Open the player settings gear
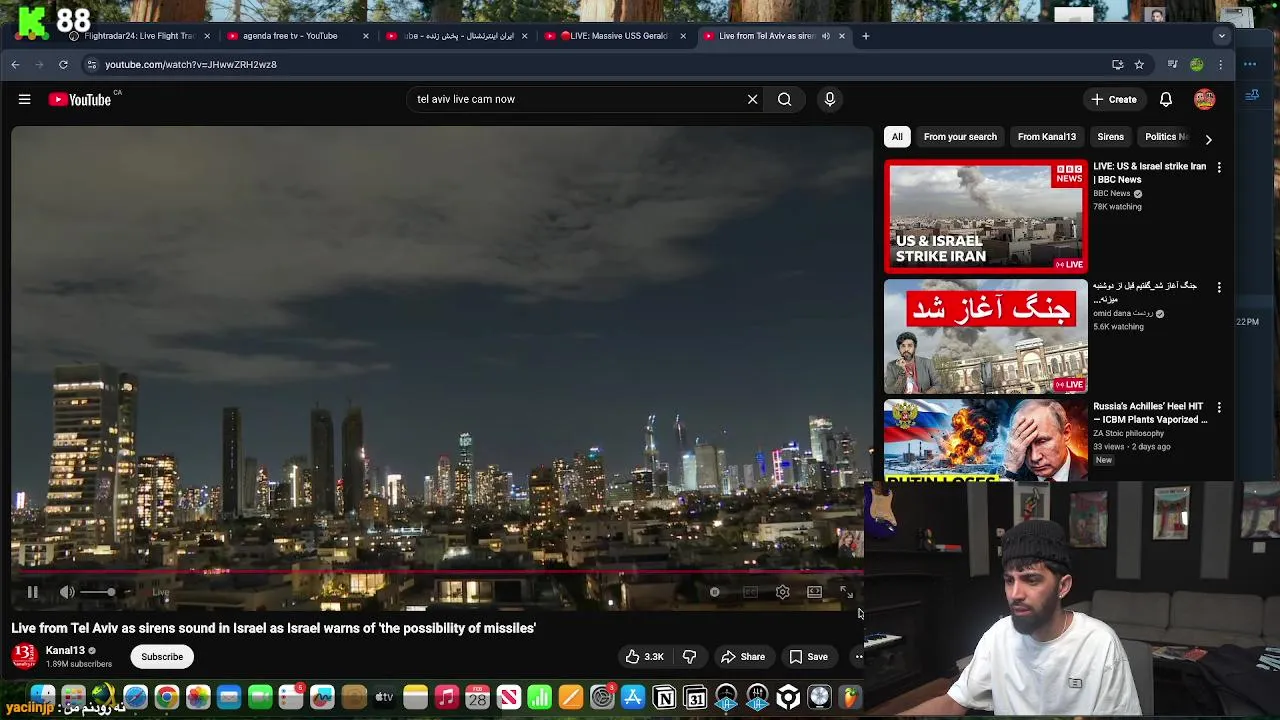 (783, 592)
